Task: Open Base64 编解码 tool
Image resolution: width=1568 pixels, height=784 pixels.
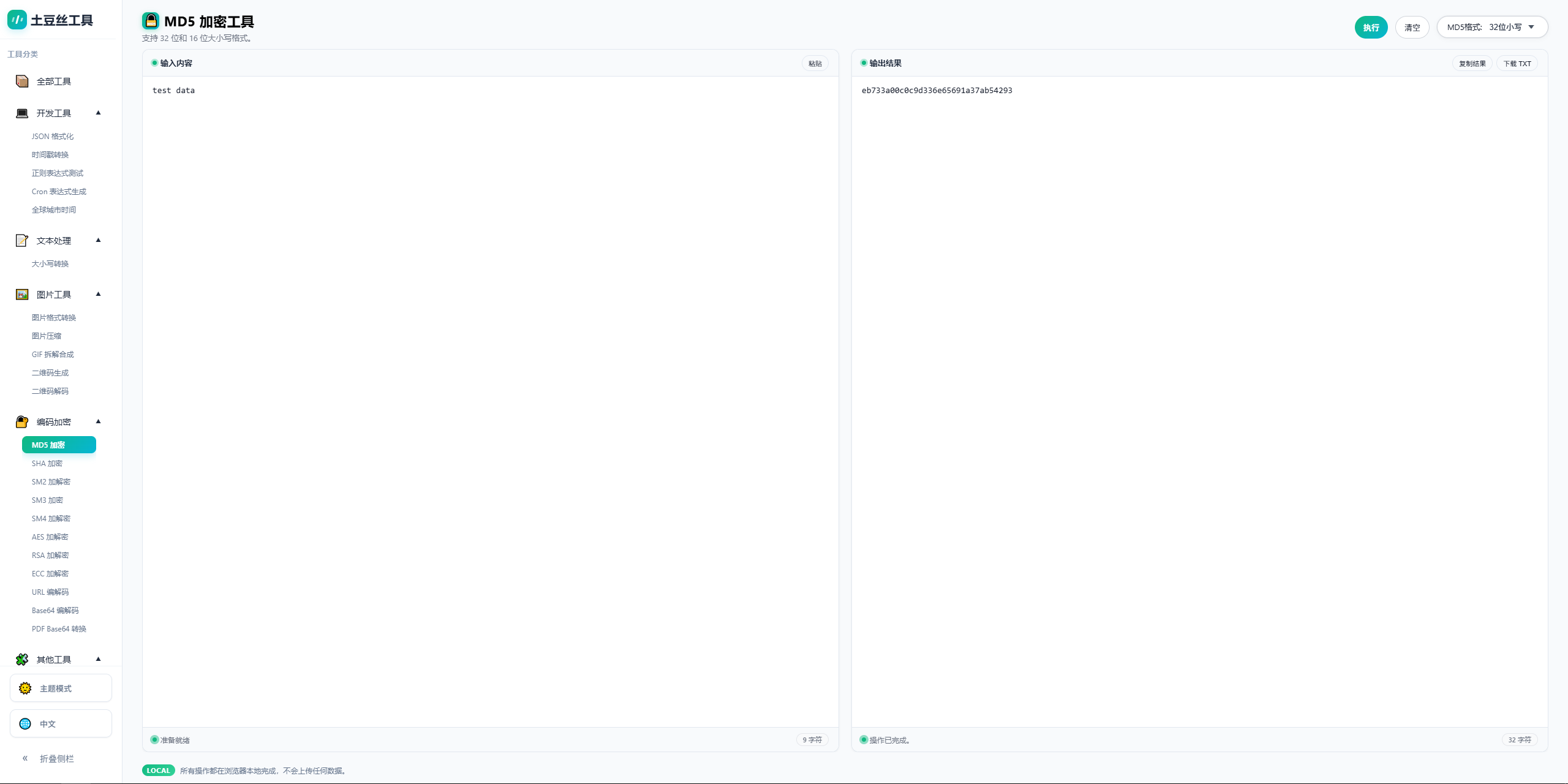Action: click(x=55, y=611)
